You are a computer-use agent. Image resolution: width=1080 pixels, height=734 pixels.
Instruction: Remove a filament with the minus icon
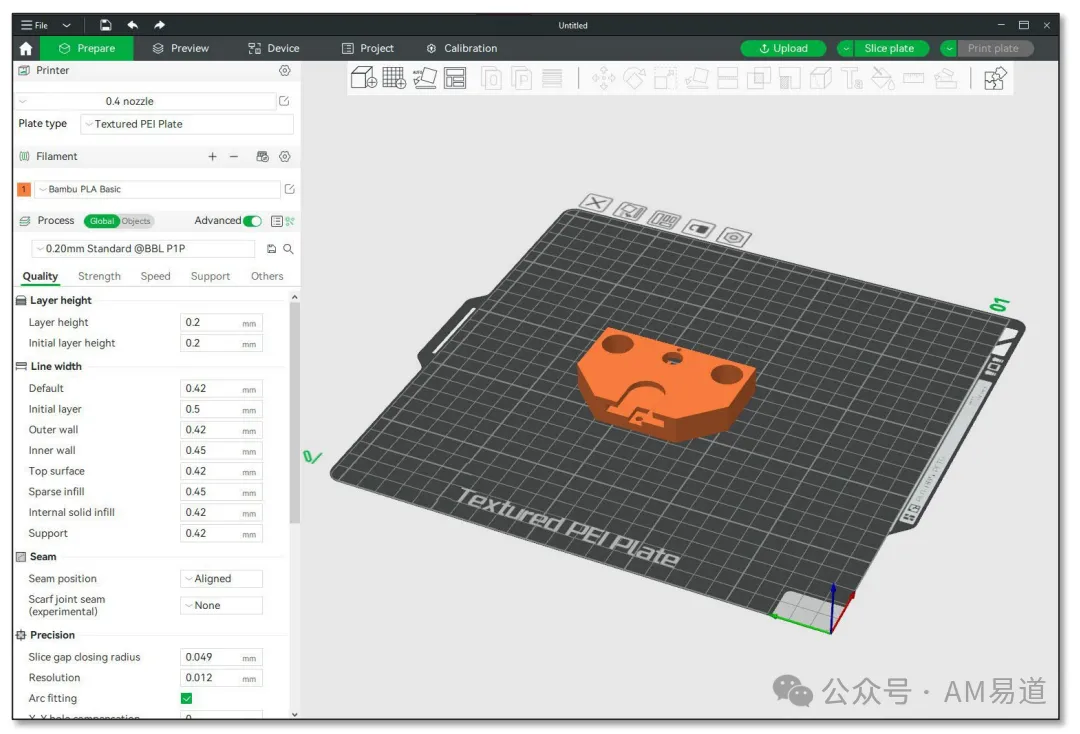233,157
